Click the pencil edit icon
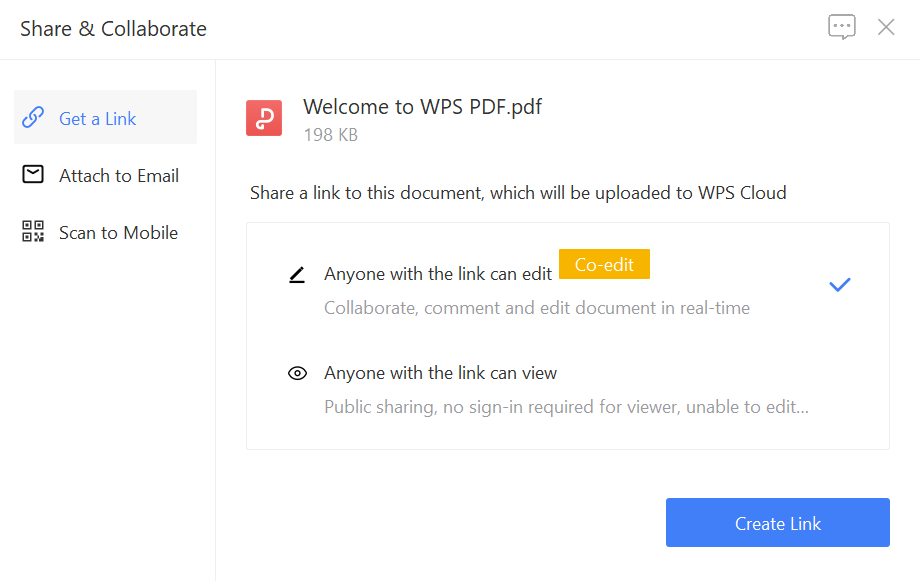920x581 pixels. (297, 275)
